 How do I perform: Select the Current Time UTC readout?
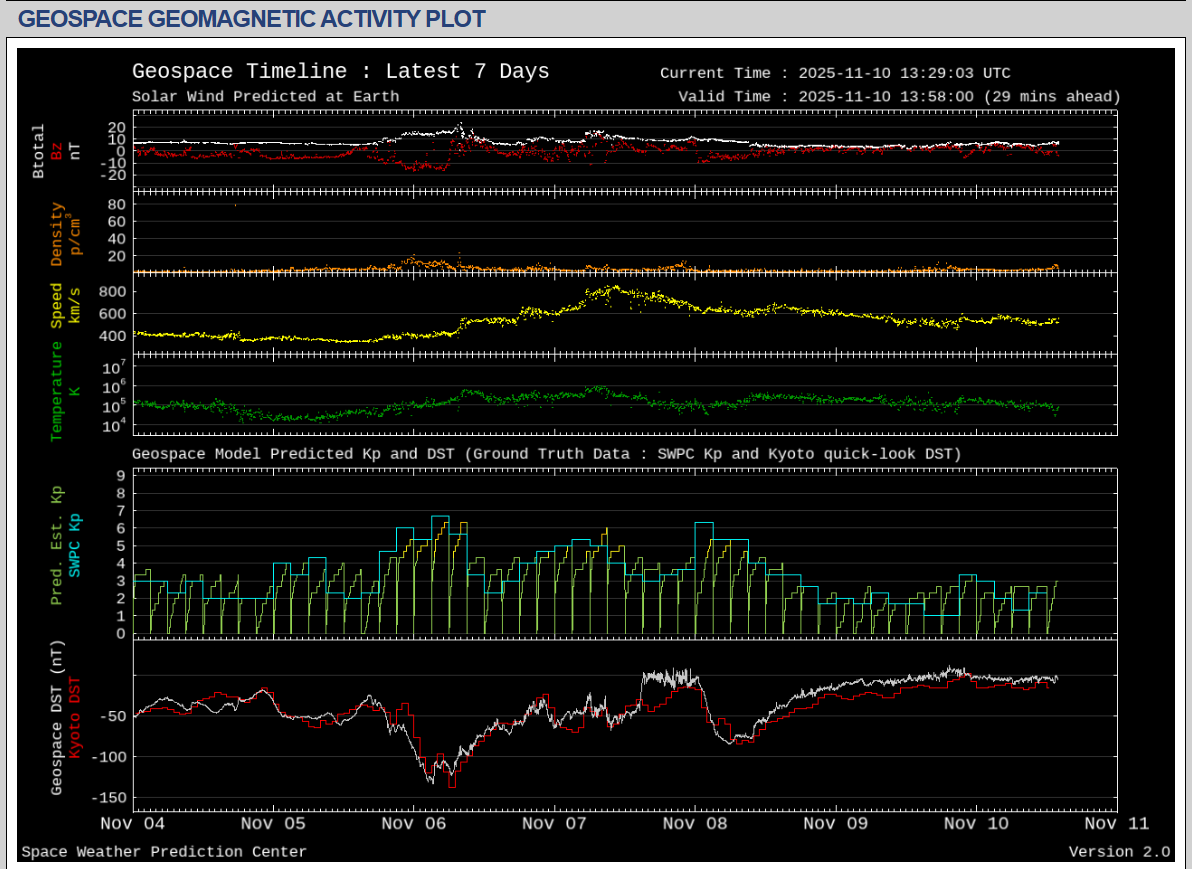coord(835,73)
